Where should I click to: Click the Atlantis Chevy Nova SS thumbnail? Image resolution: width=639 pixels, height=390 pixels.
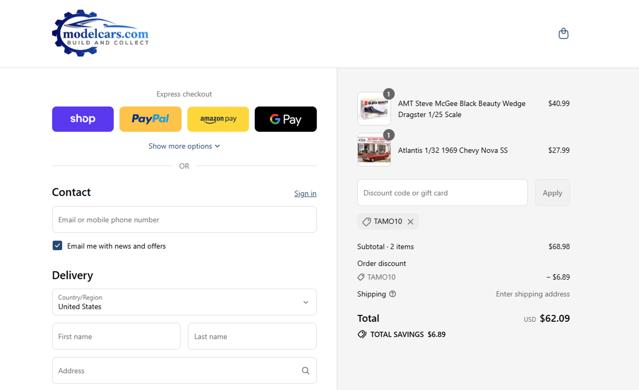374,150
